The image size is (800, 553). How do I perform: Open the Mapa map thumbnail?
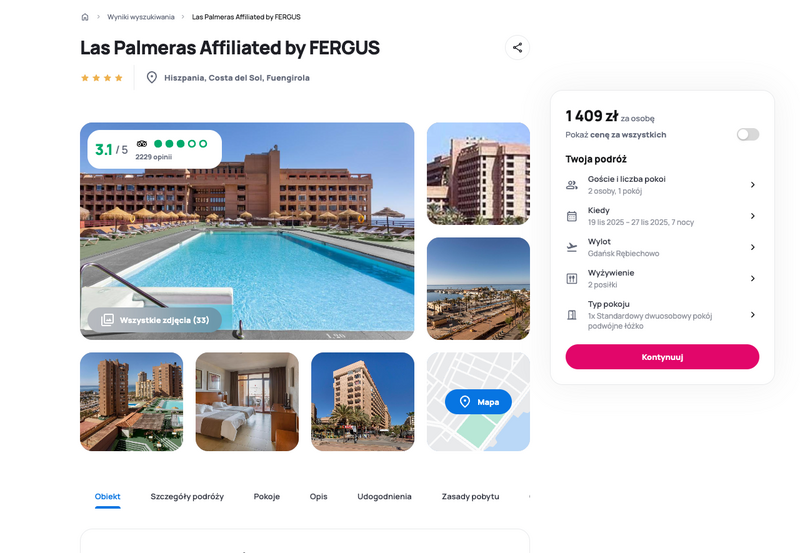tap(478, 402)
